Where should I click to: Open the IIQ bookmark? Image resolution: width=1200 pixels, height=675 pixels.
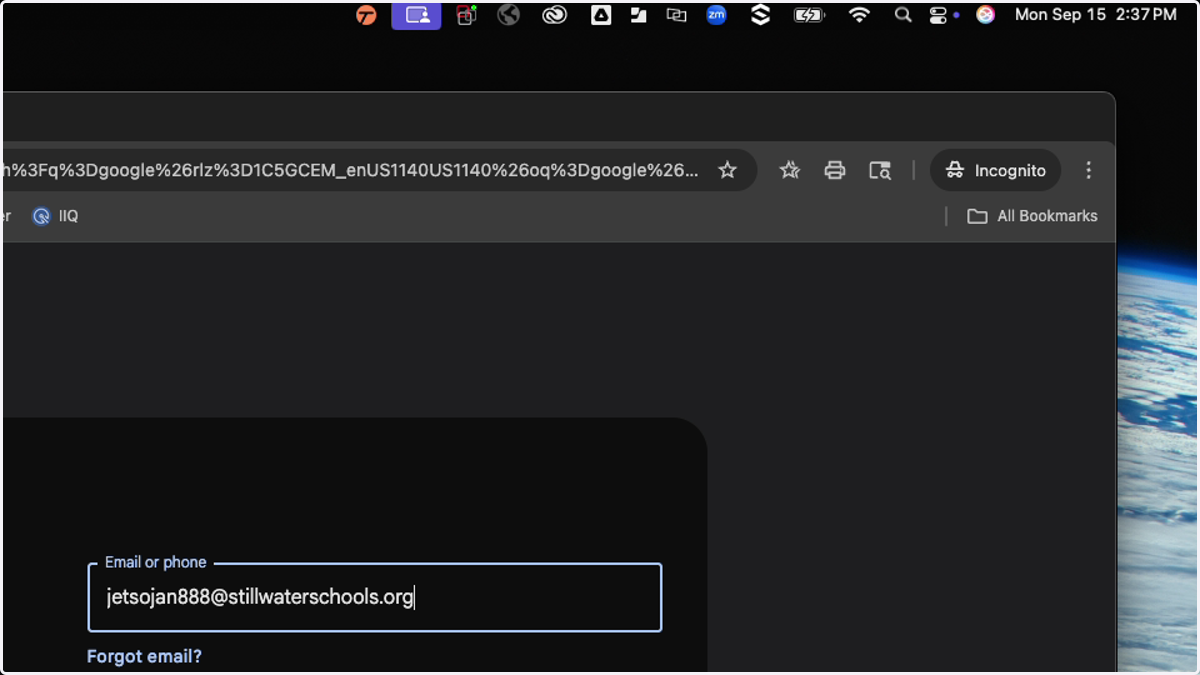(x=55, y=216)
